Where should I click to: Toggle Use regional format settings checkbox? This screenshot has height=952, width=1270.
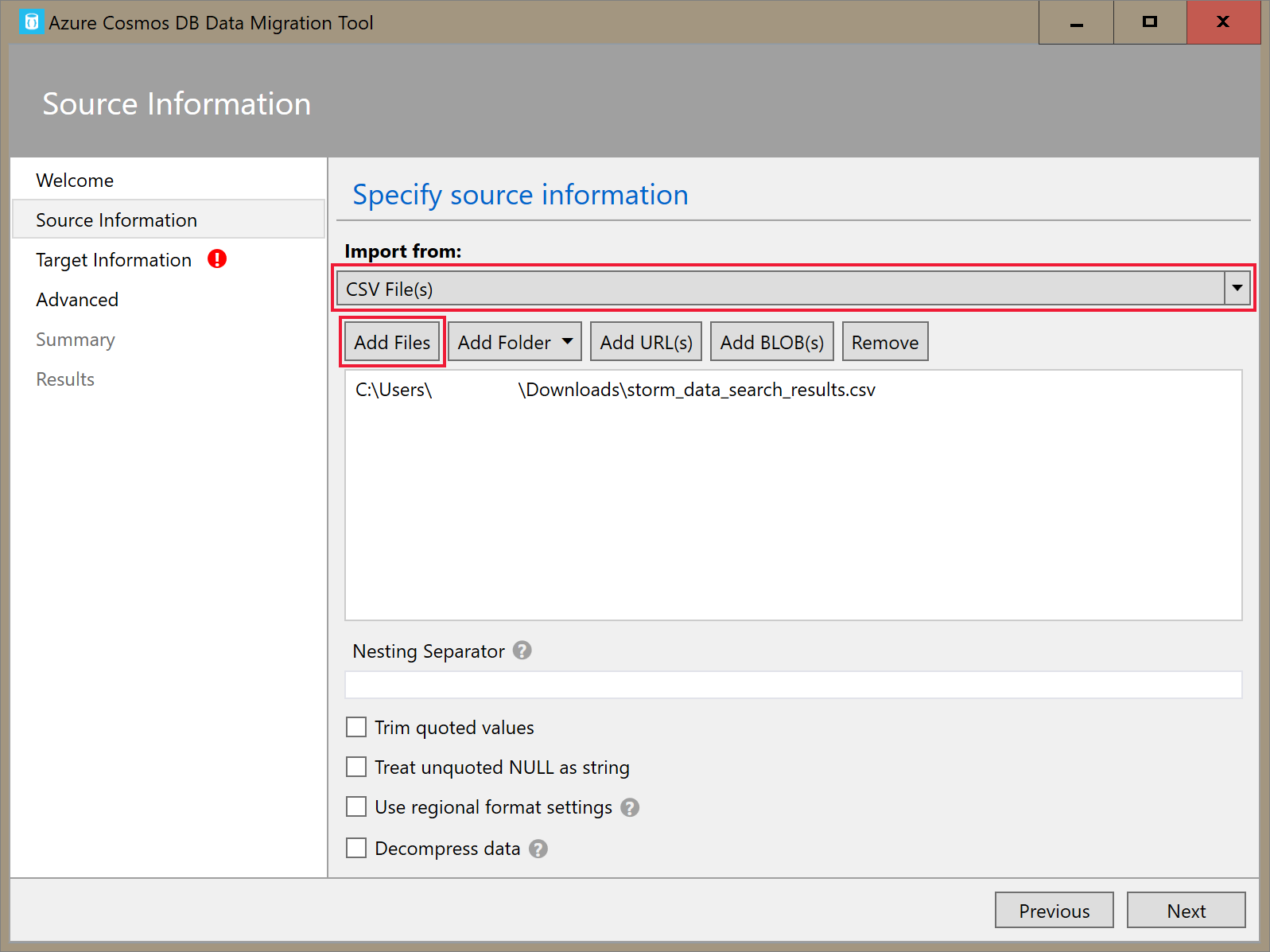pyautogui.click(x=356, y=806)
